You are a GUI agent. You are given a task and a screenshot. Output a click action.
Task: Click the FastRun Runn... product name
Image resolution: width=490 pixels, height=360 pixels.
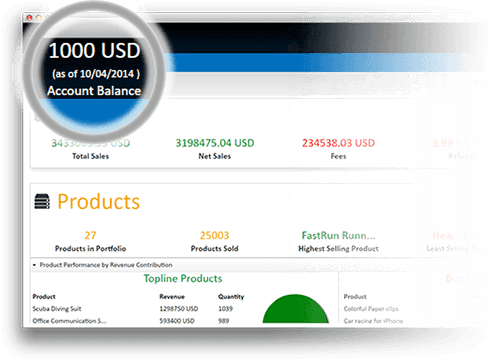338,235
